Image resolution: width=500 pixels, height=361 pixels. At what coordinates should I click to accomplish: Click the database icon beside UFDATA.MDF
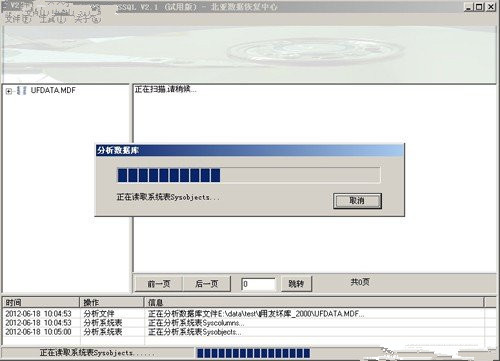pos(22,90)
